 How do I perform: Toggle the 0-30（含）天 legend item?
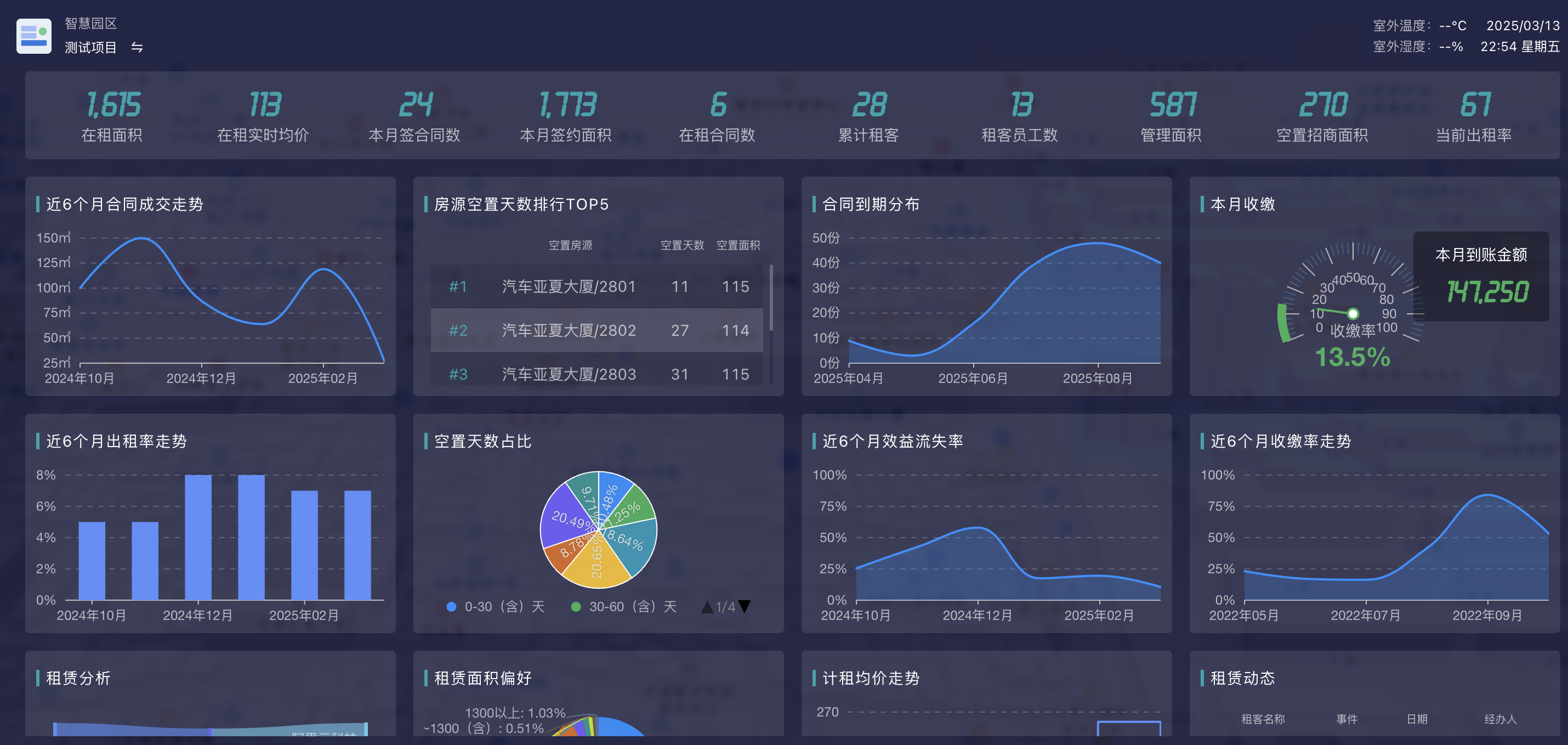(496, 607)
